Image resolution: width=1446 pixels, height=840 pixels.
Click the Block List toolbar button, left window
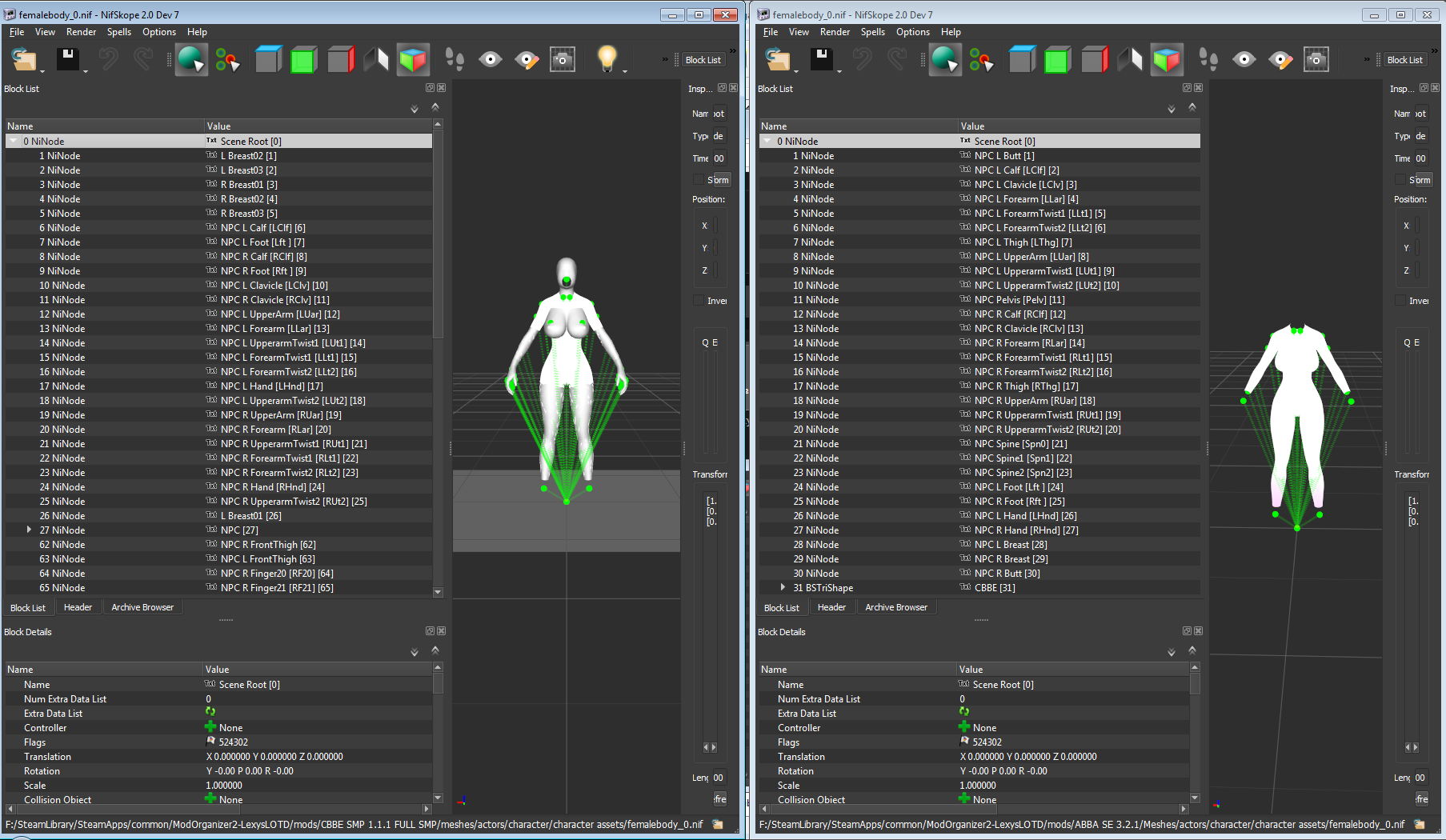tap(703, 60)
